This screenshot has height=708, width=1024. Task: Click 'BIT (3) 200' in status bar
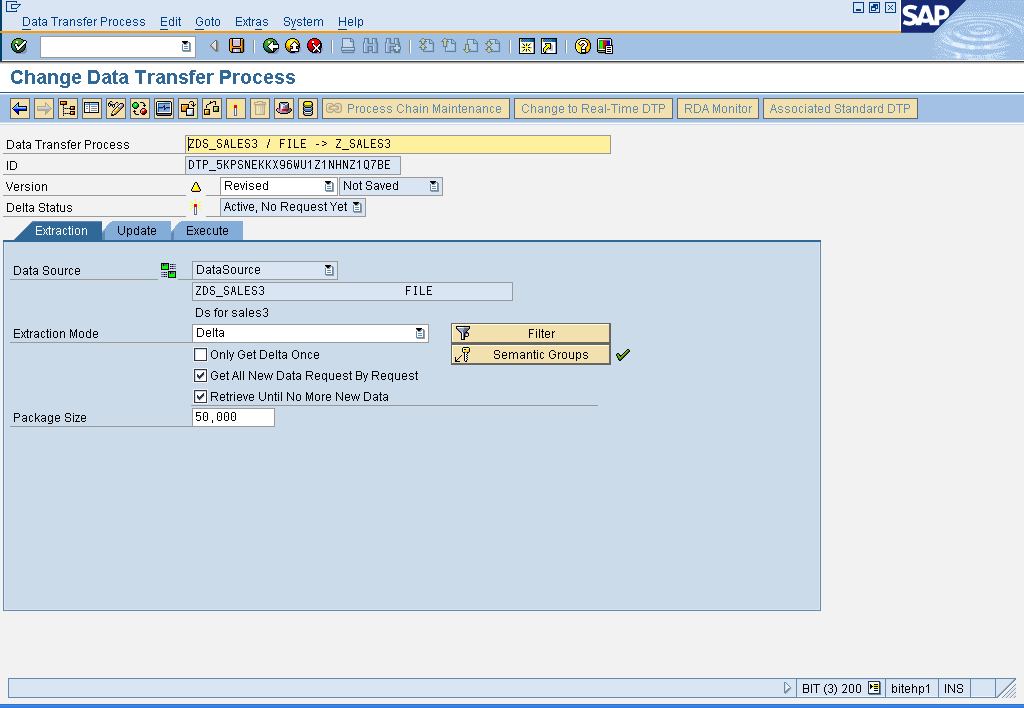point(831,688)
